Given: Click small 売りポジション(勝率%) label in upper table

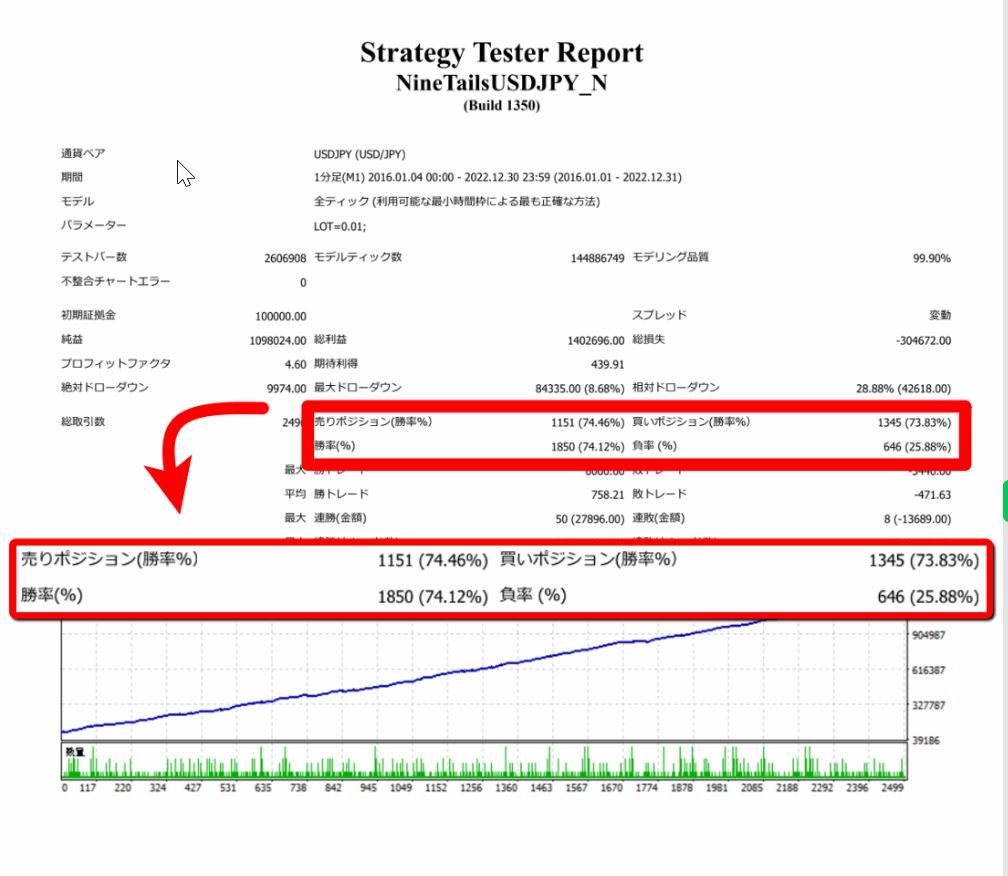Looking at the screenshot, I should click(373, 421).
